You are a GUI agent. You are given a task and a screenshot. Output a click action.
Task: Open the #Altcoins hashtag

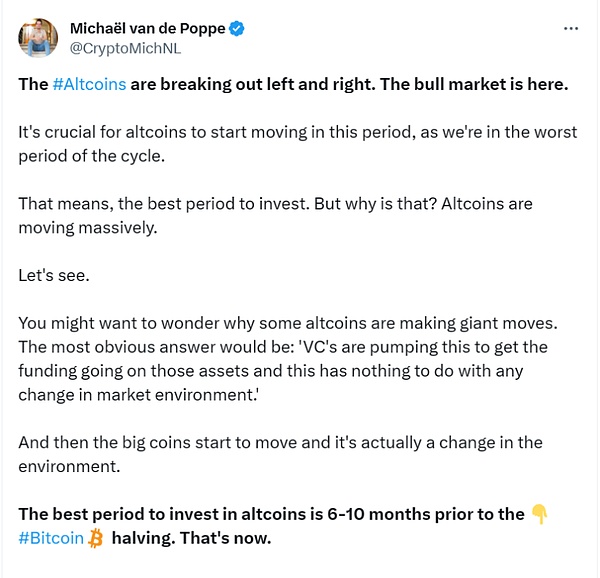point(89,84)
